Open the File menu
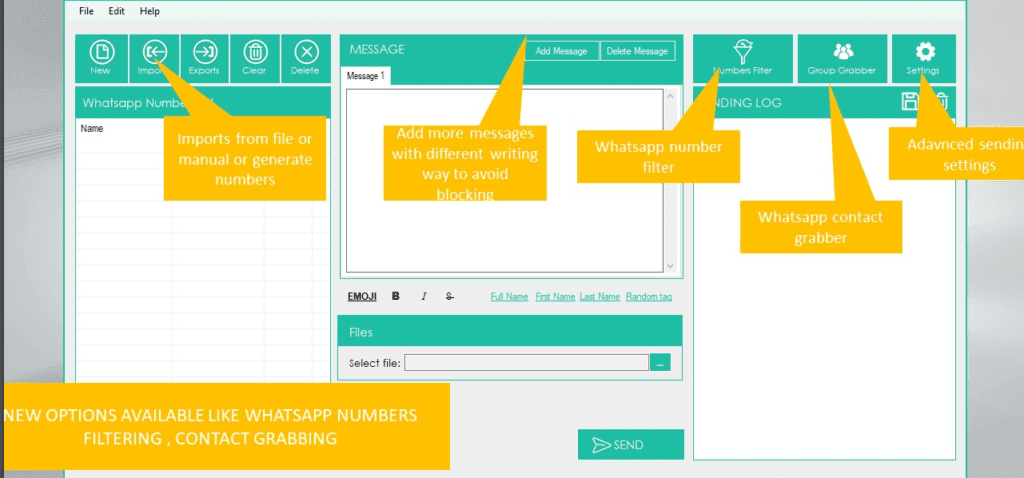Image resolution: width=1024 pixels, height=478 pixels. click(86, 11)
